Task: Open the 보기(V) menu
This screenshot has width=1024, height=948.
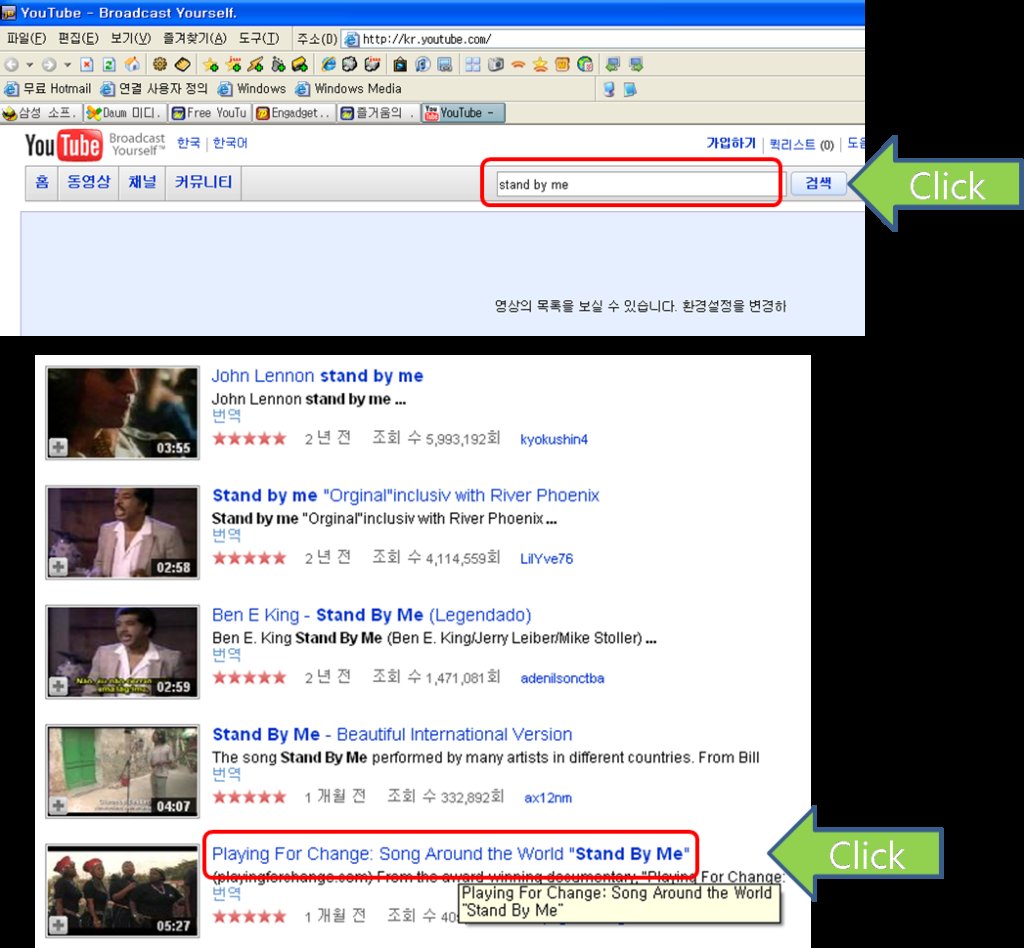Action: point(131,39)
